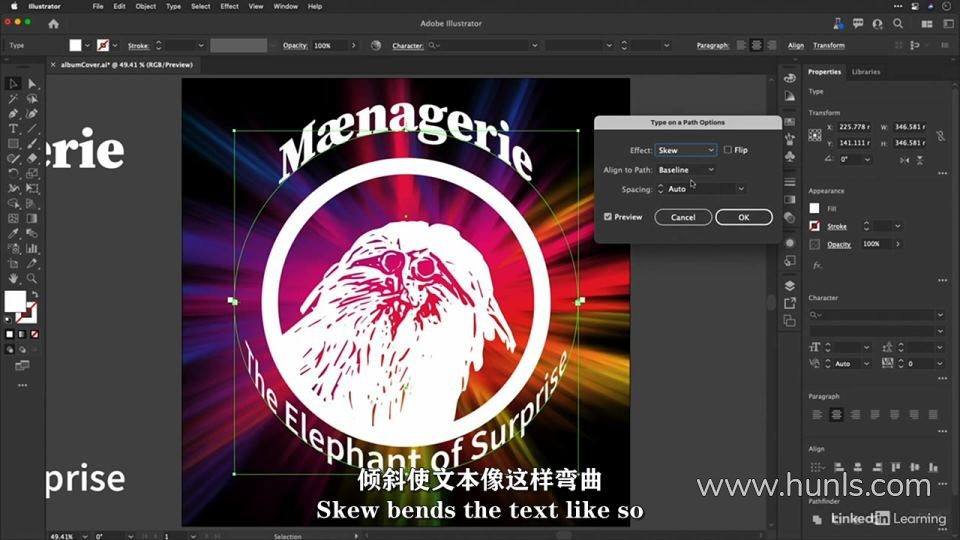The image size is (960, 540).
Task: Select the Selection tool in the toolbar
Action: click(13, 84)
